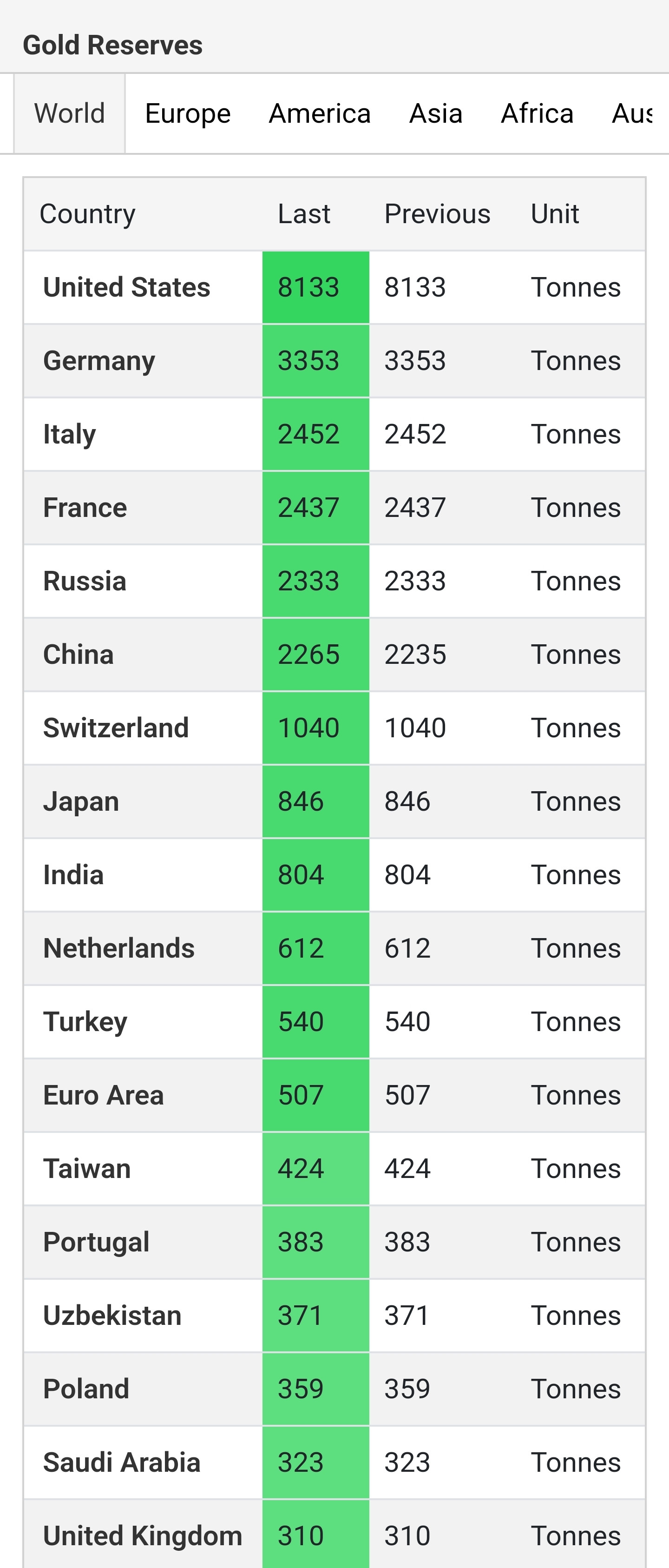Go to Switzerland gold reserves

pos(116,728)
